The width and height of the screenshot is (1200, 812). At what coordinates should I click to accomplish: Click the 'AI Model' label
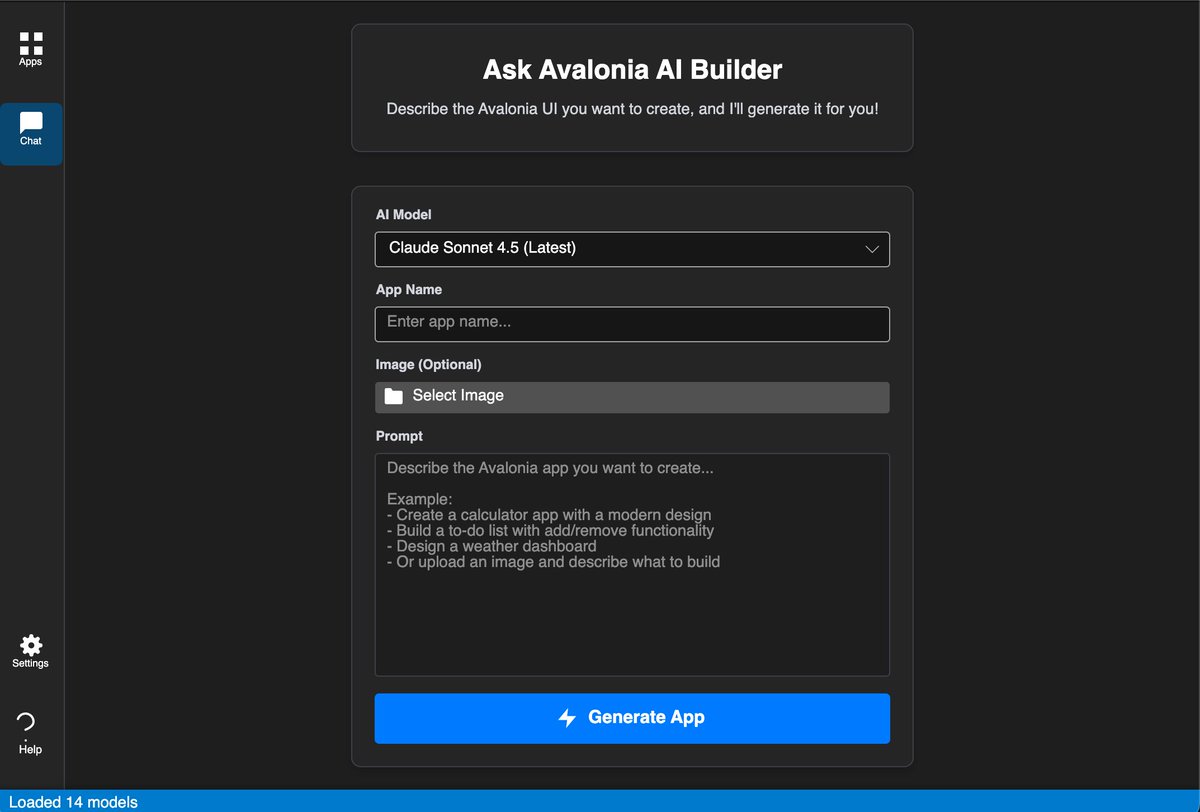click(x=404, y=215)
